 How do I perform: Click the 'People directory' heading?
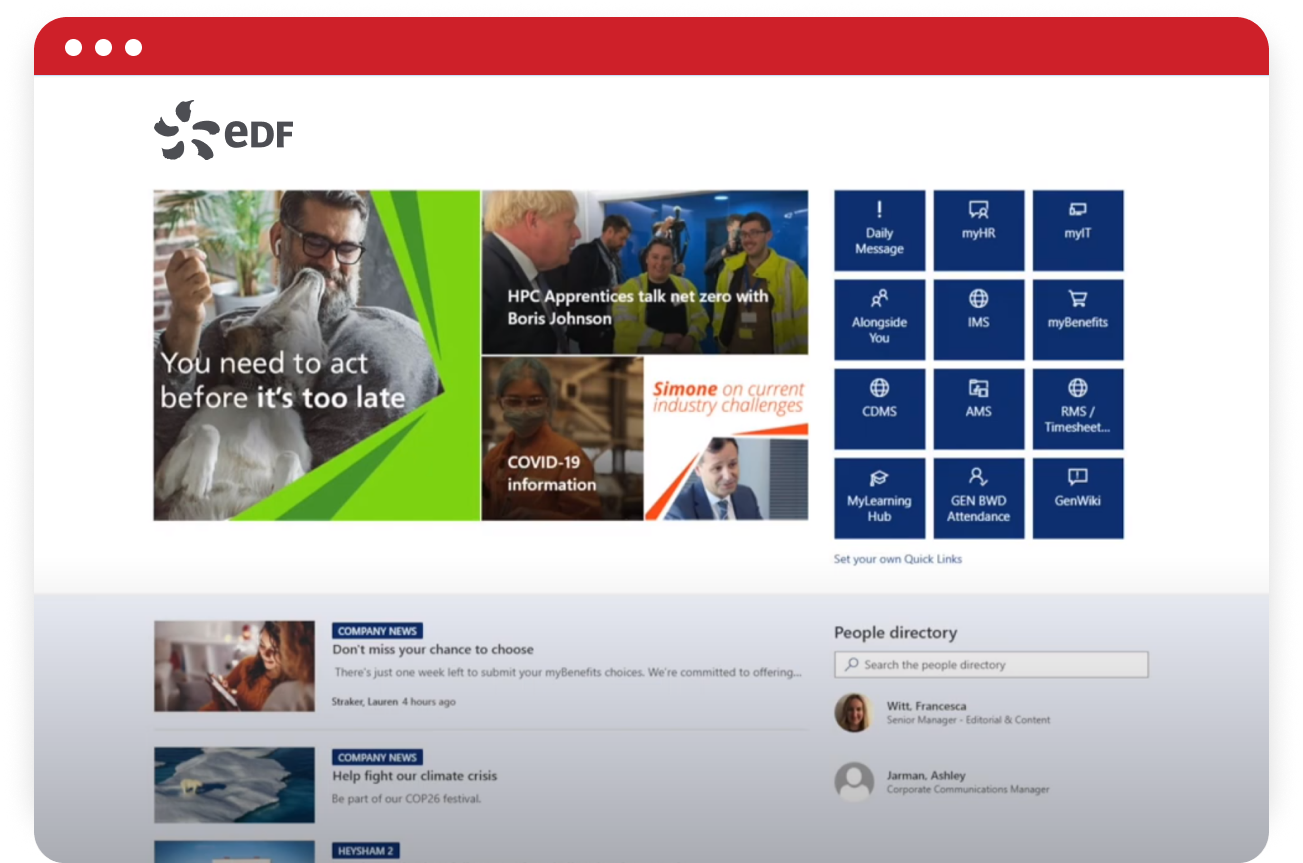click(895, 632)
